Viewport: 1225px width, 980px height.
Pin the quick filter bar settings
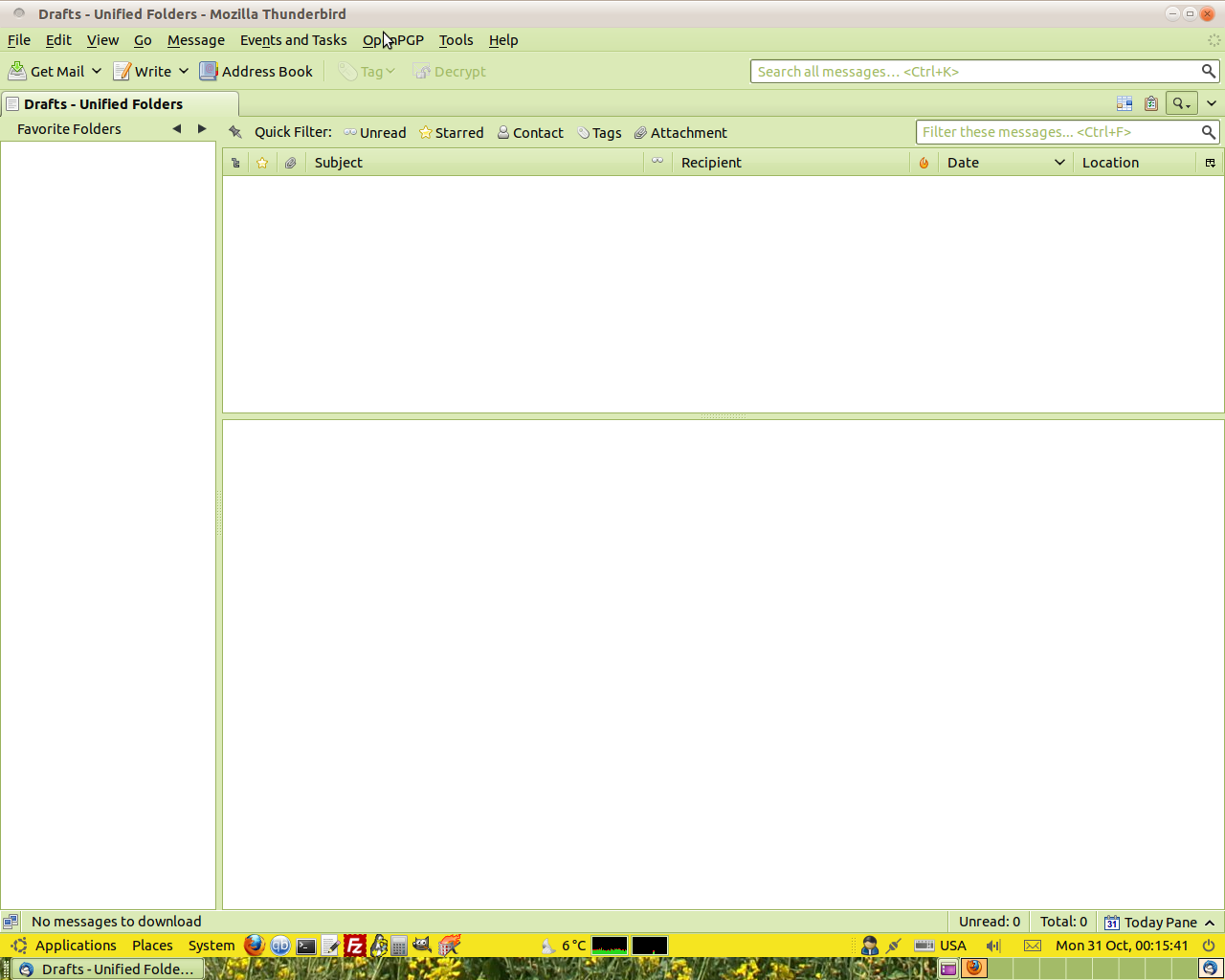235,132
